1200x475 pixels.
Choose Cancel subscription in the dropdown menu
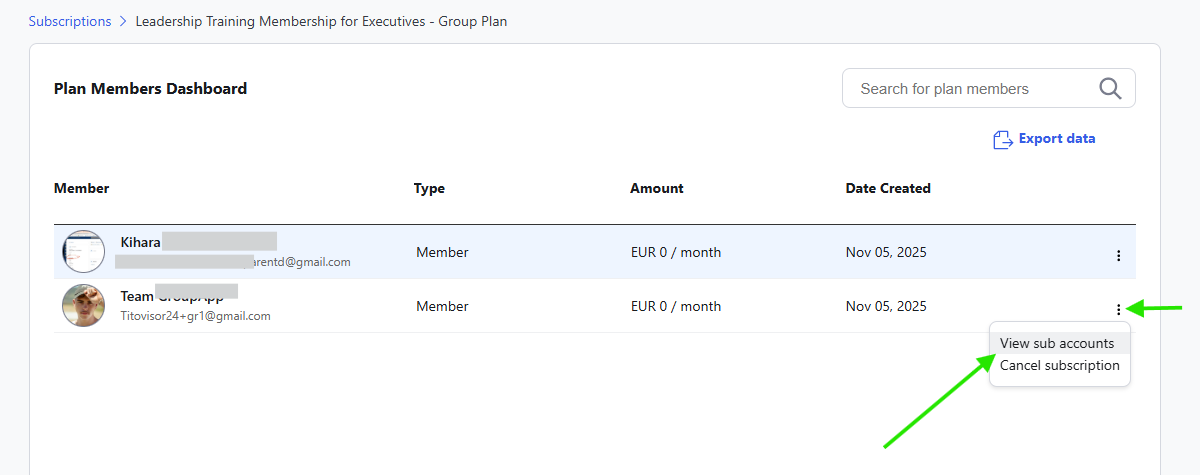click(x=1060, y=365)
